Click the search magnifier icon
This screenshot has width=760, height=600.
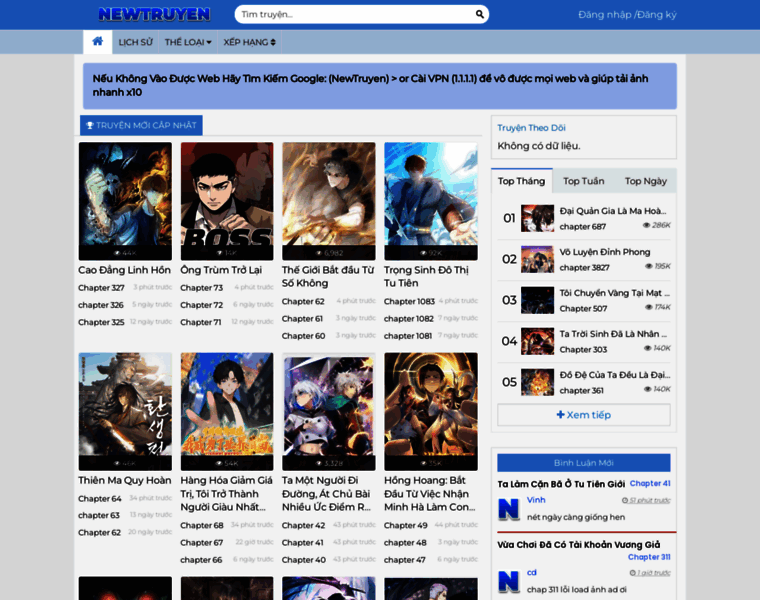[x=479, y=14]
